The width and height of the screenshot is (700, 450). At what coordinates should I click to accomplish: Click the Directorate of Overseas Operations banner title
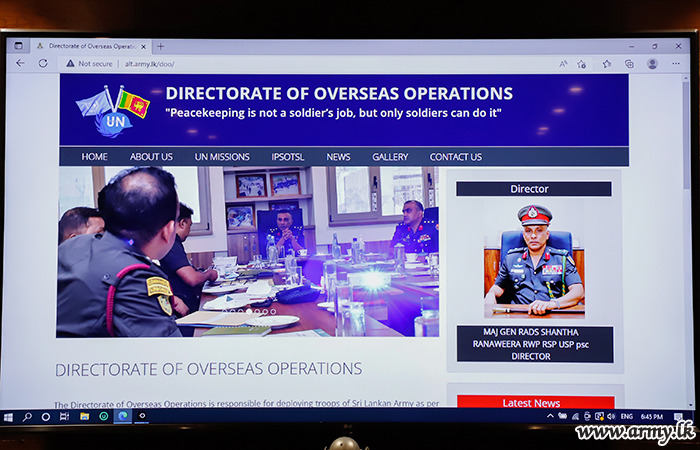point(339,93)
